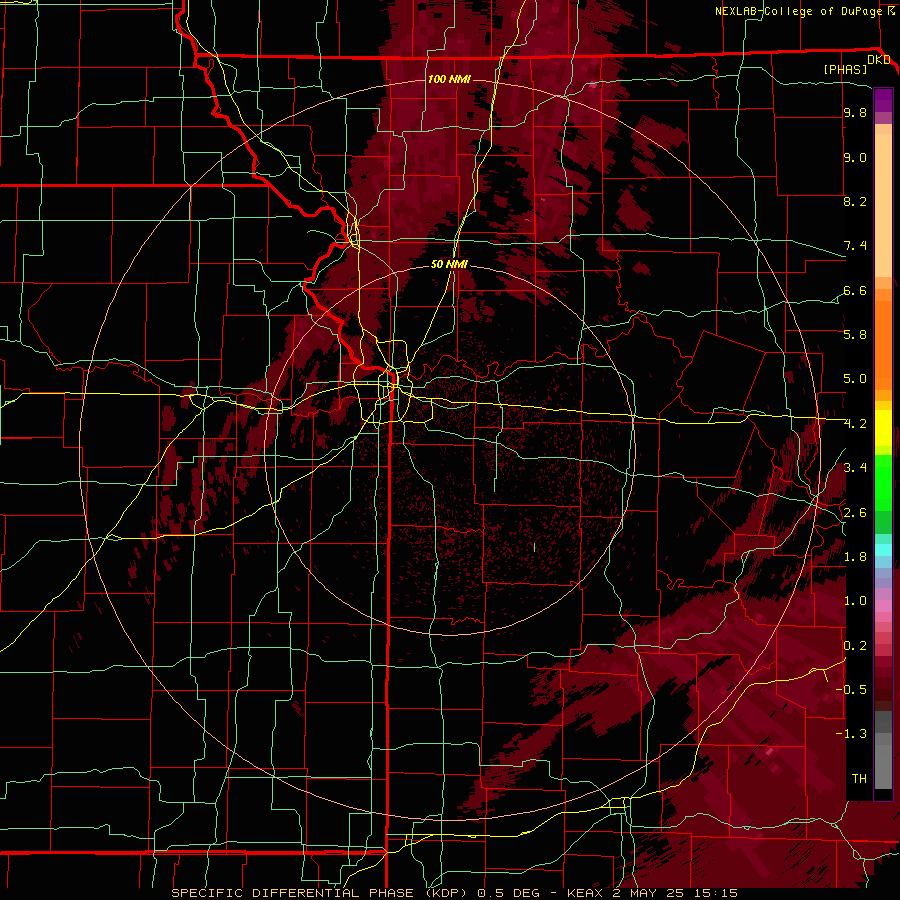The image size is (900, 900).
Task: Click the 8.2 scale value
Action: click(x=855, y=201)
